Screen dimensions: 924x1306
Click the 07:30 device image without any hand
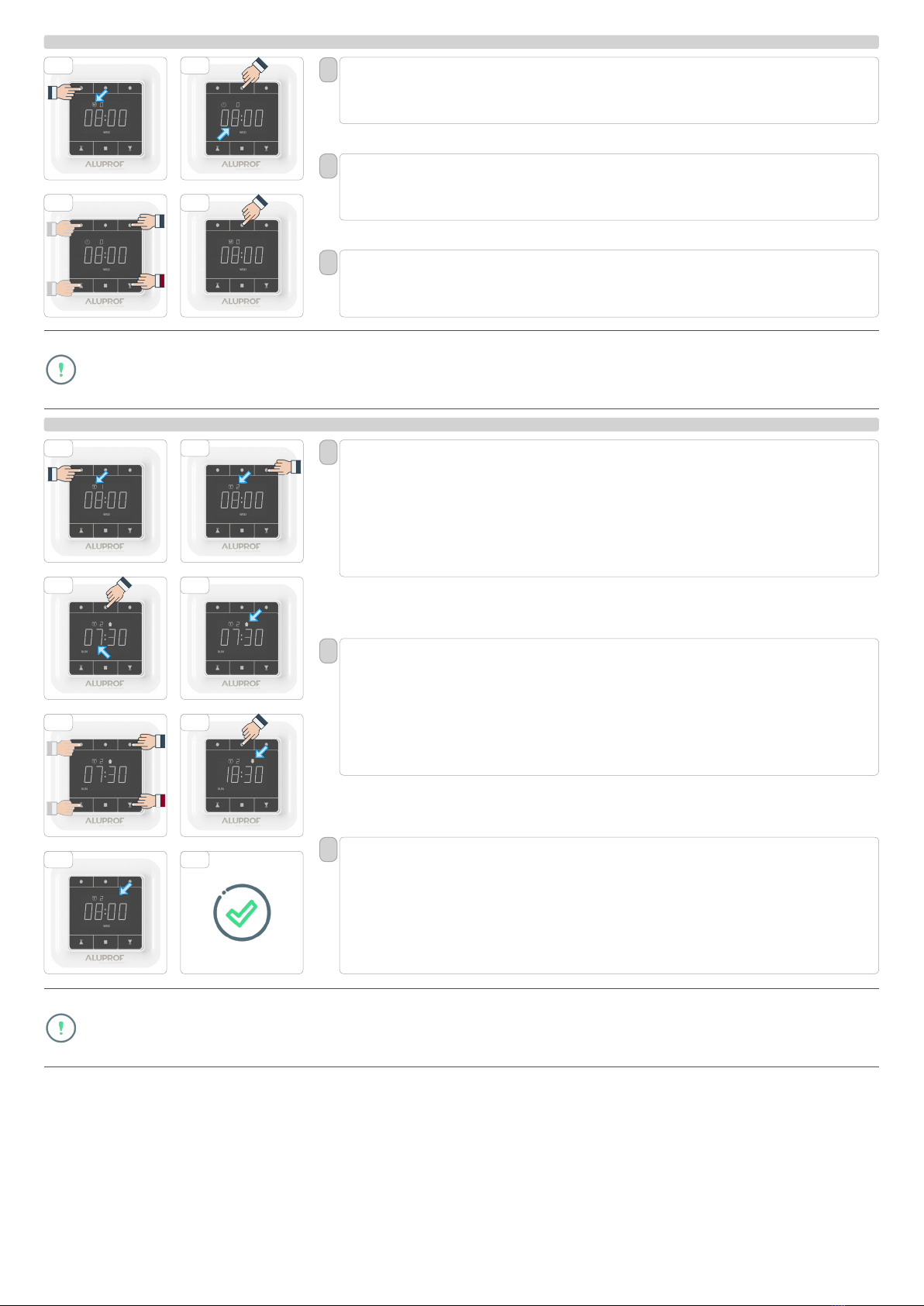tap(242, 638)
